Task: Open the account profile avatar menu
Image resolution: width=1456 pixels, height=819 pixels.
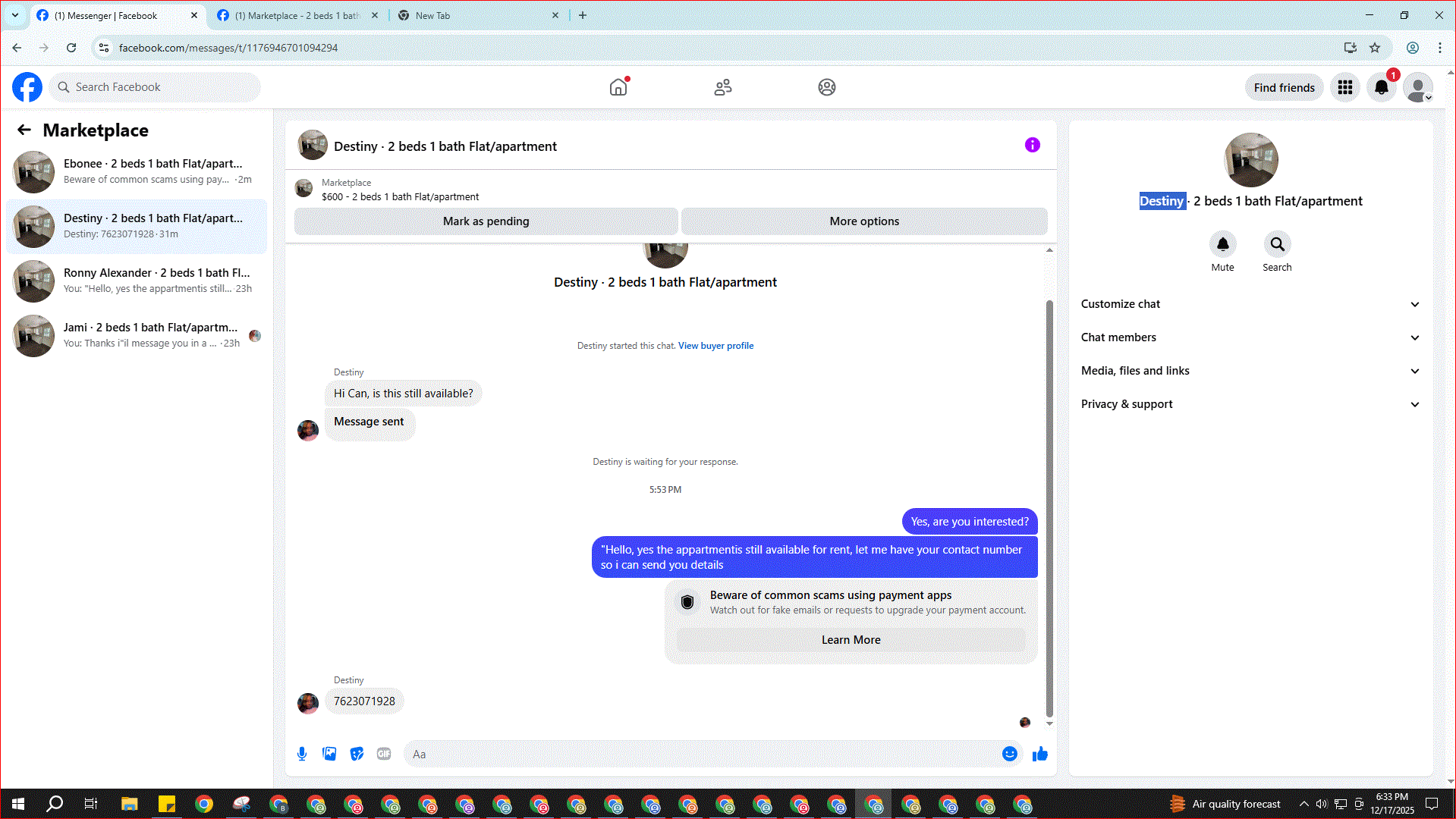Action: pos(1418,87)
